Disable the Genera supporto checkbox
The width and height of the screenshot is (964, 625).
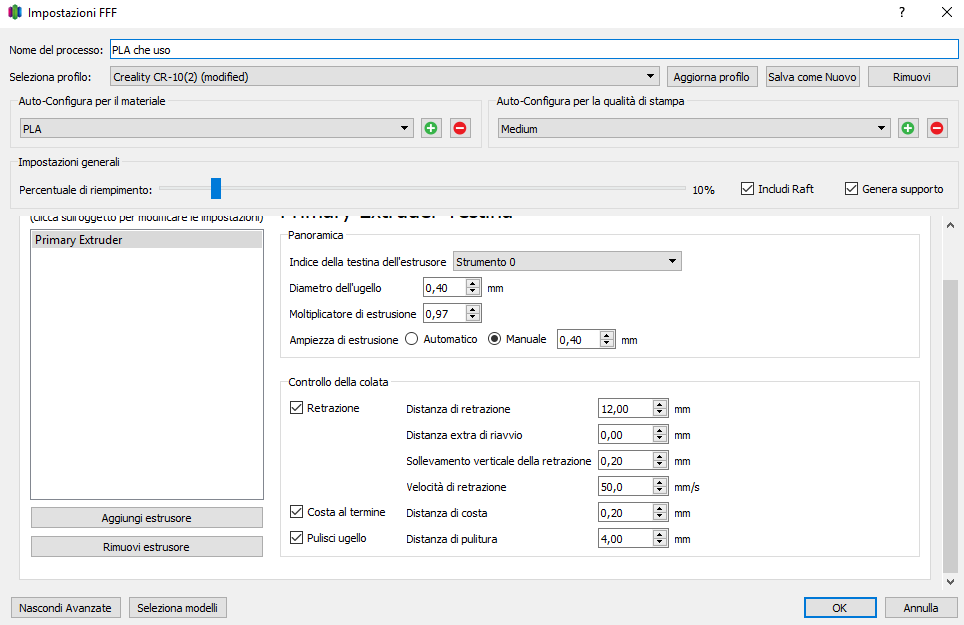pyautogui.click(x=852, y=189)
